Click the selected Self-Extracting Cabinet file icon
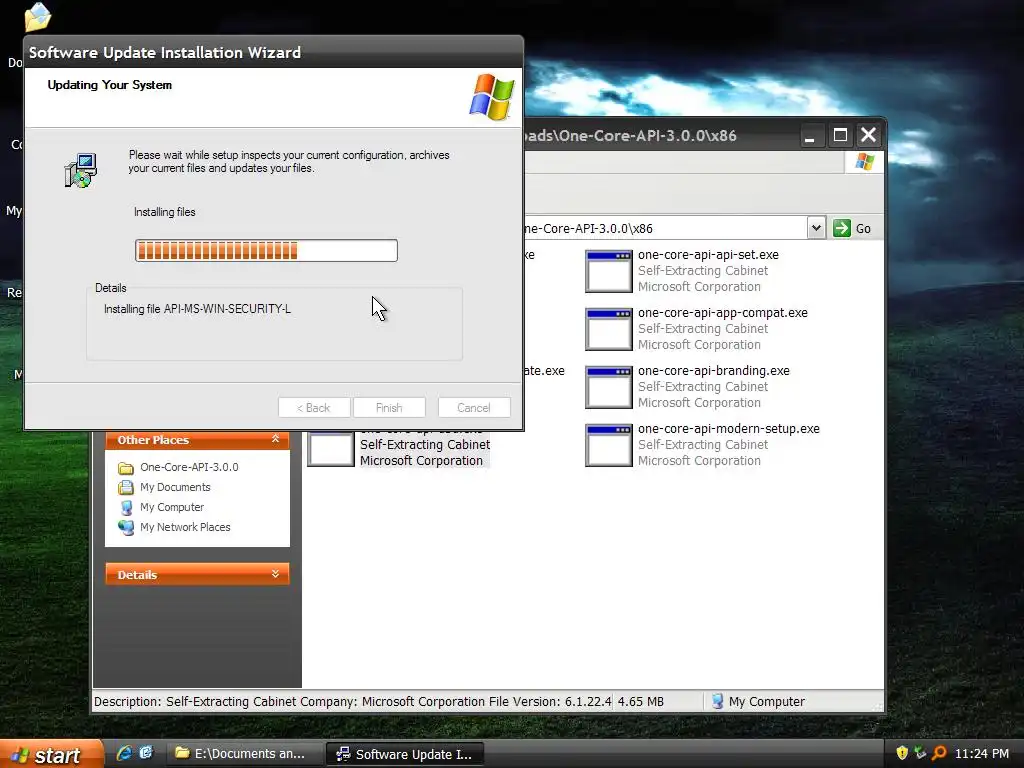Image resolution: width=1024 pixels, height=768 pixels. (330, 449)
